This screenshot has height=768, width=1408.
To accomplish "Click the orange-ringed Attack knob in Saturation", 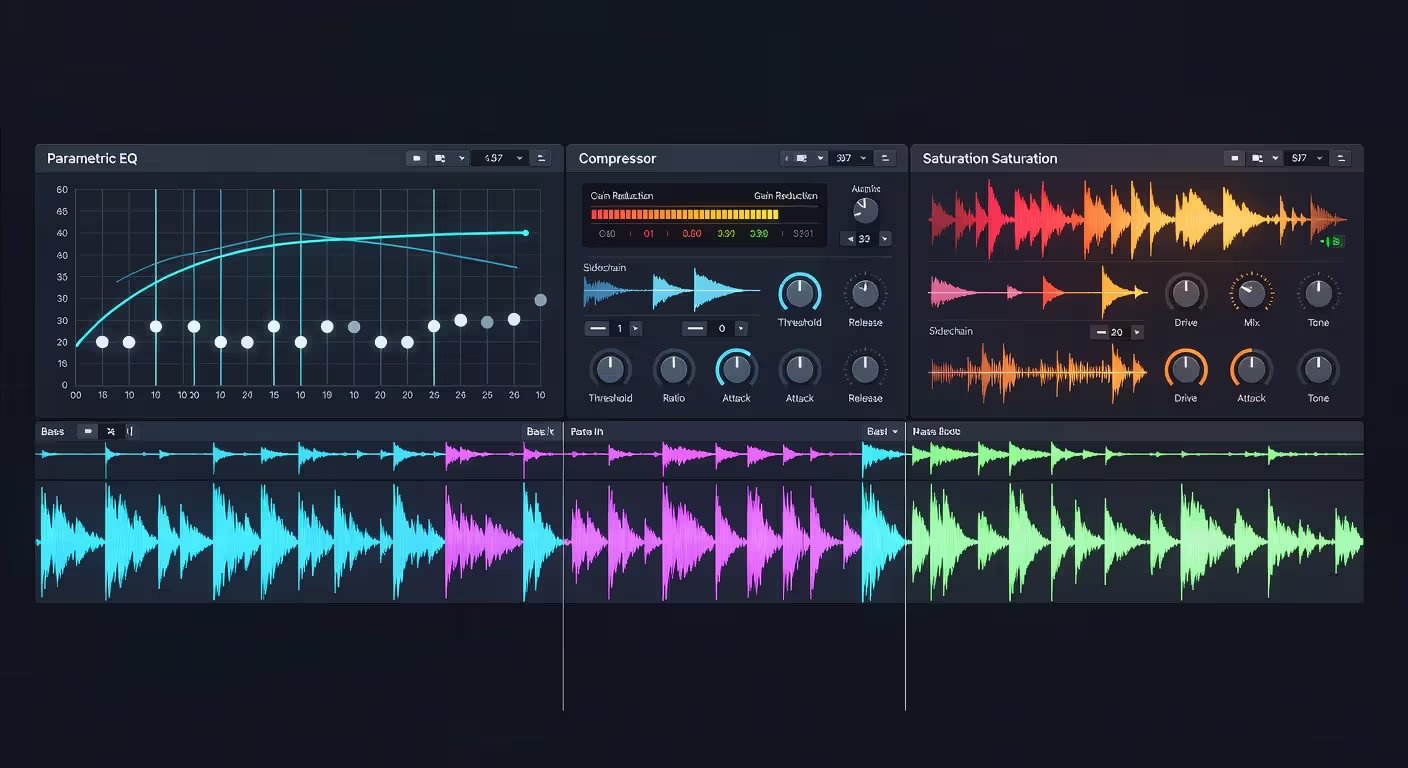I will click(1251, 370).
